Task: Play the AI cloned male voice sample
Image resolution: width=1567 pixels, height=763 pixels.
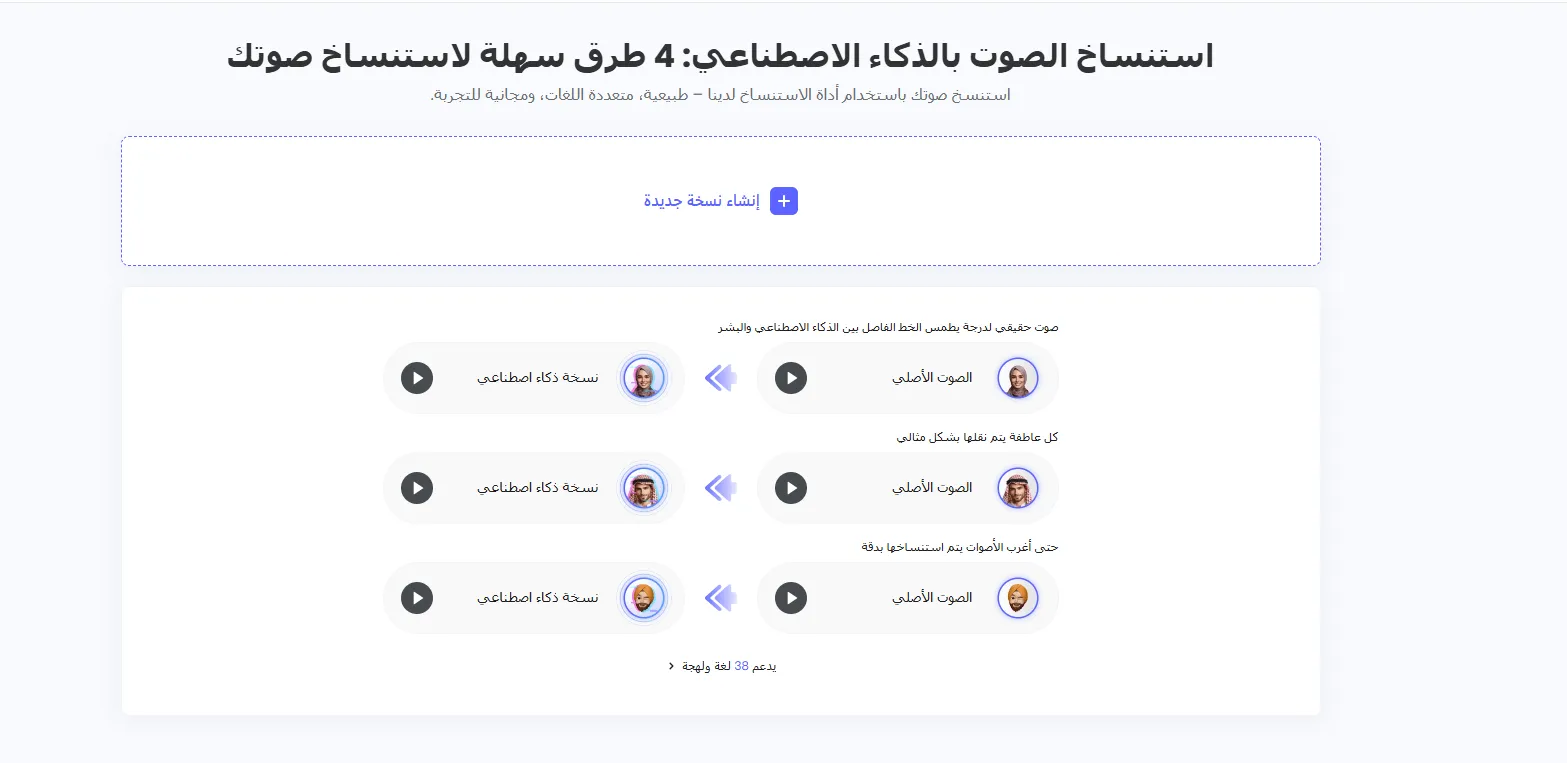Action: 417,488
